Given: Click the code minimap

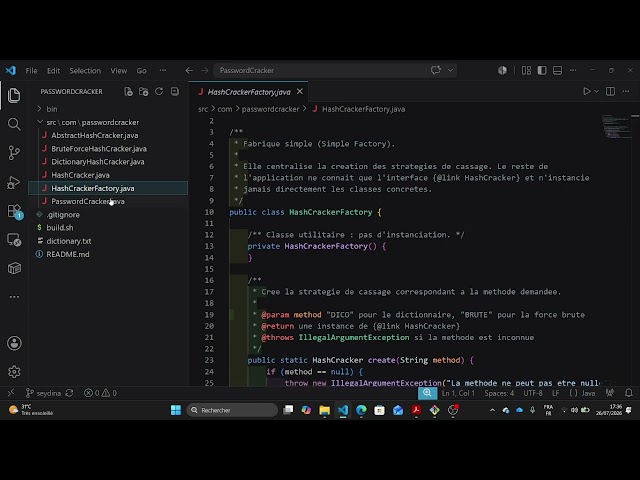Looking at the screenshot, I should [x=616, y=127].
